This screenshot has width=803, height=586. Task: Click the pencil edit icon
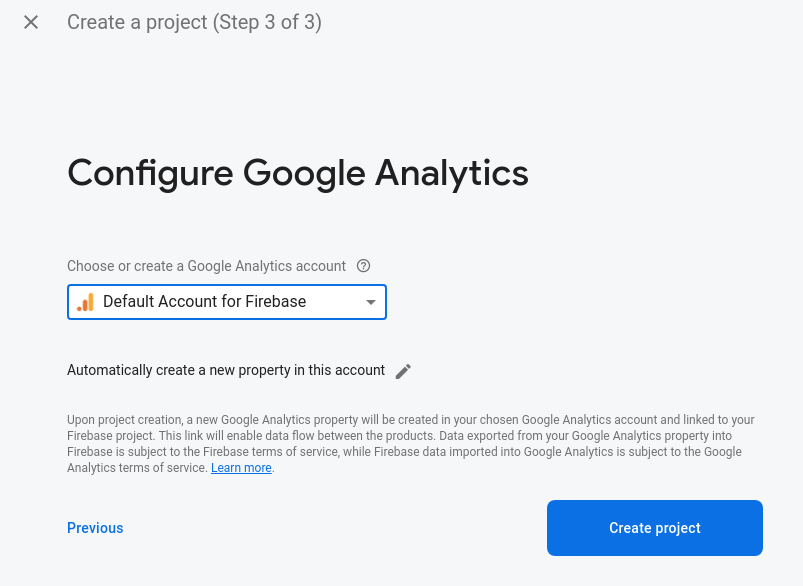[x=403, y=371]
